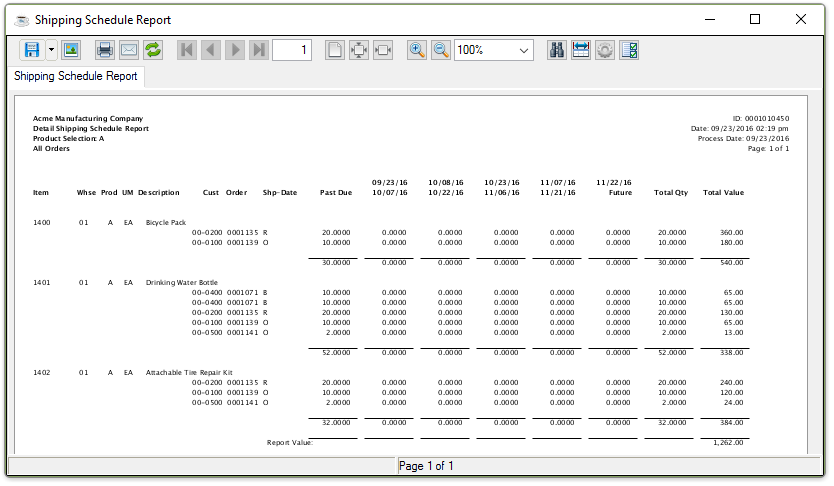Go to the first page
Screen dimensions: 834x486
pyautogui.click(x=187, y=50)
